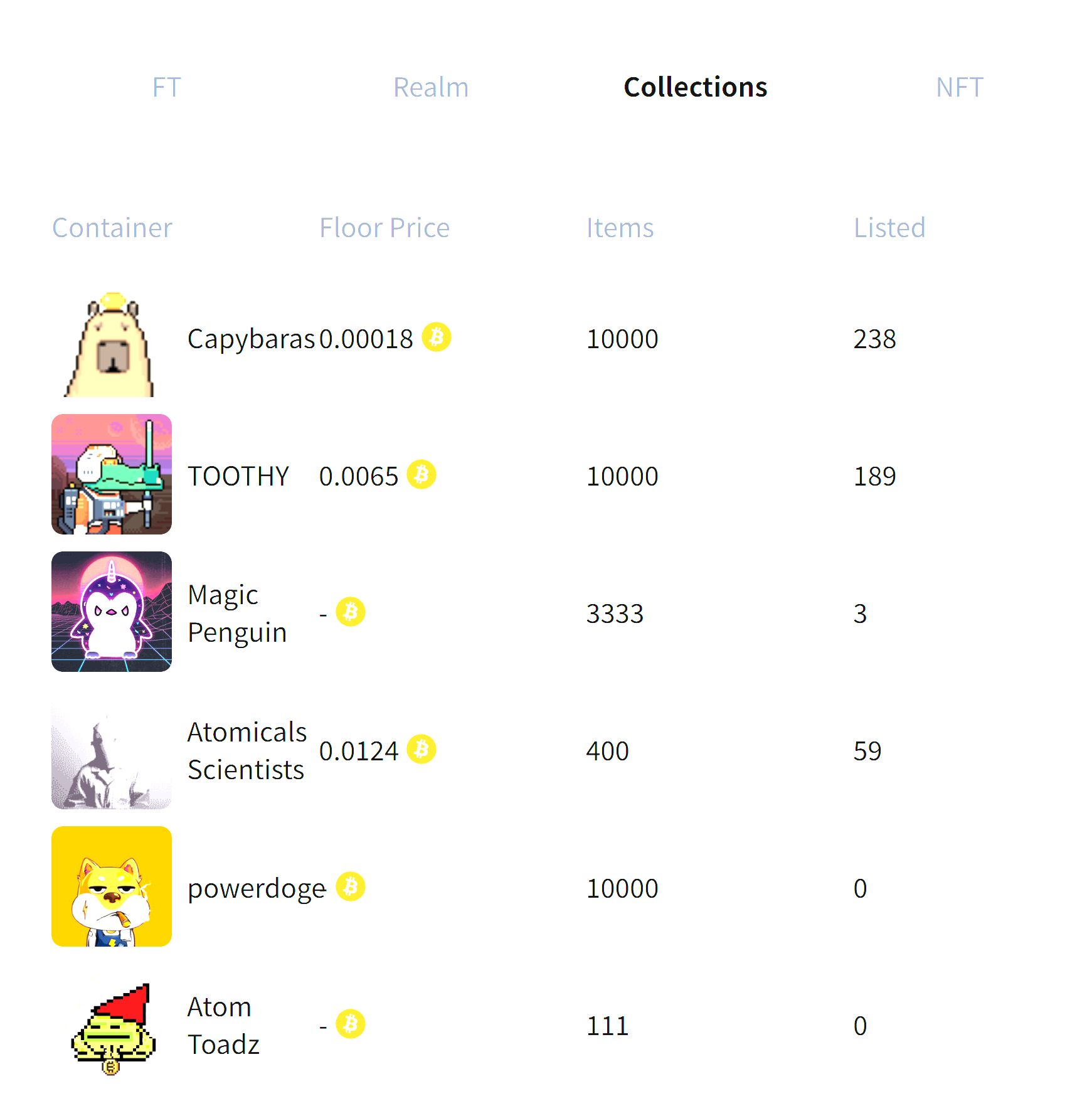Click the Items column header
This screenshot has height=1111, width=1092.
pyautogui.click(x=620, y=228)
